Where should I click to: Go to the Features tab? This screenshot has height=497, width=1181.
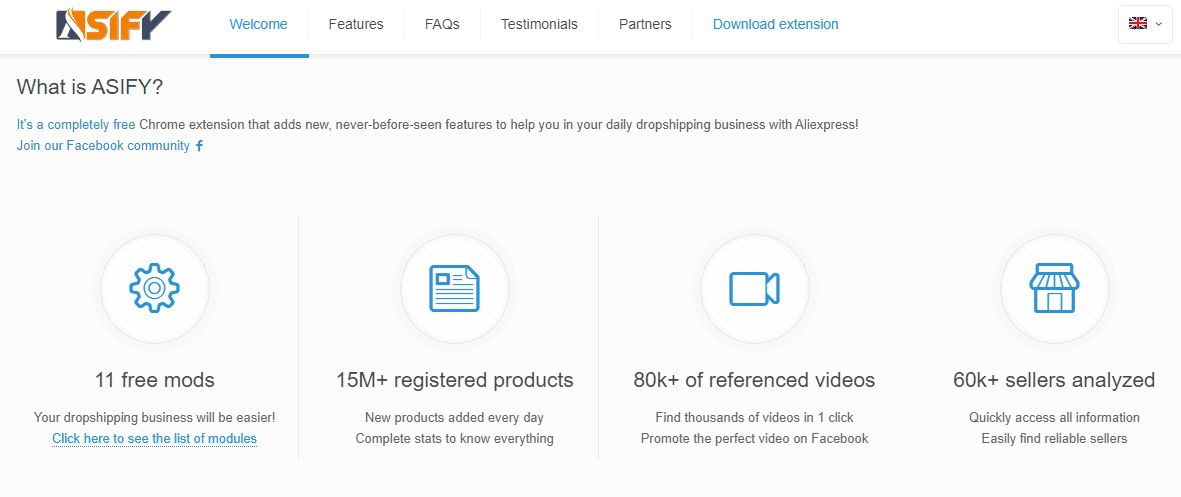(356, 24)
